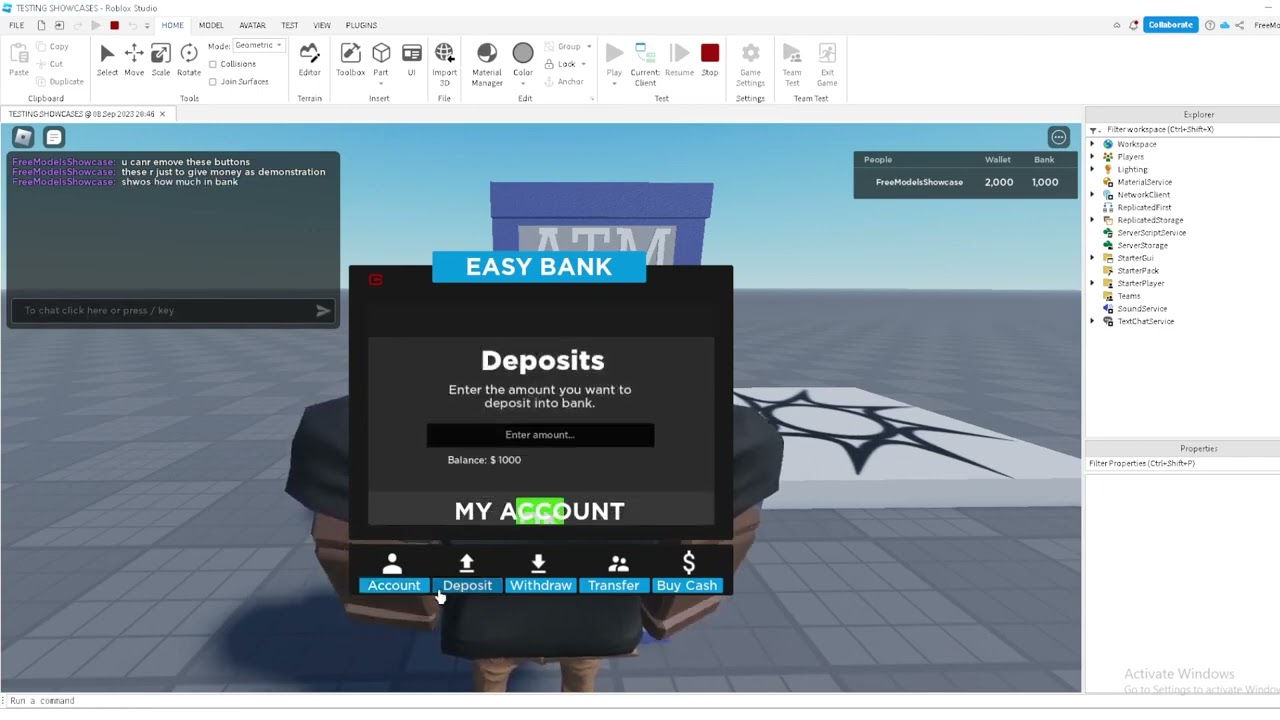This screenshot has width=1280, height=720.
Task: Expand the StarterPlayer tree node
Action: click(1092, 283)
